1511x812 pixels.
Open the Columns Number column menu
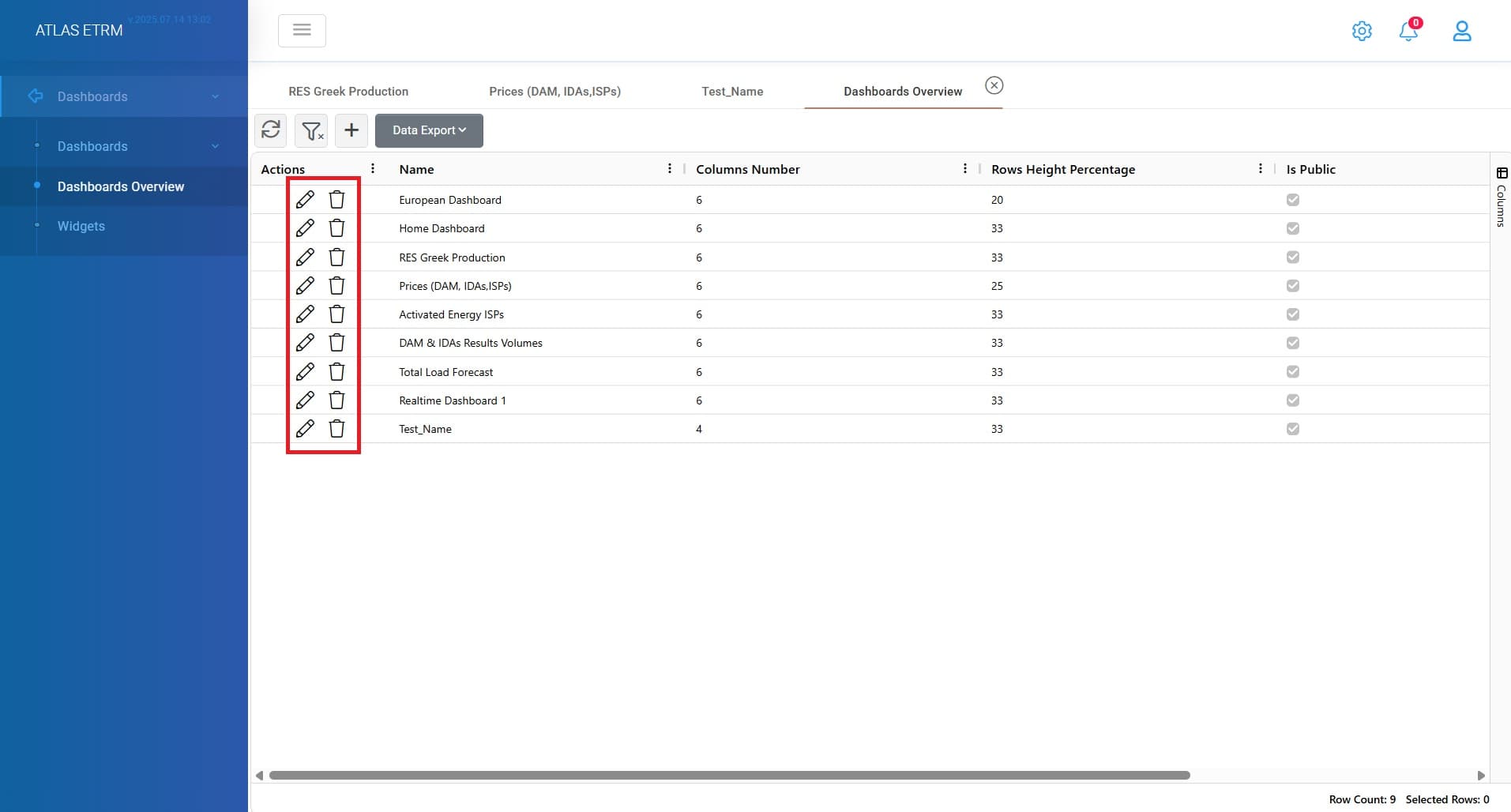965,168
